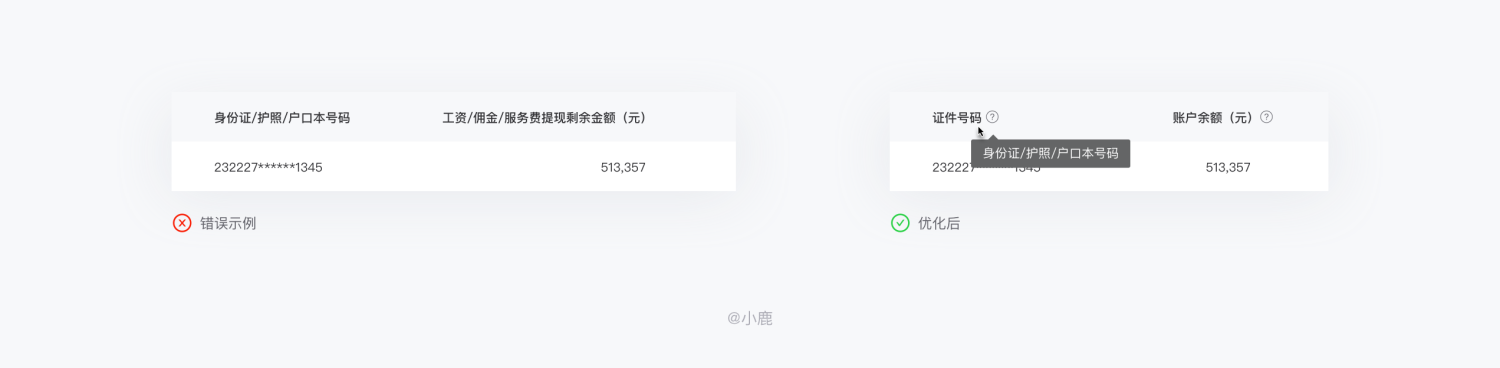Viewport: 1500px width, 368px height.
Task: Select the 工资/佣金/服务费提现剩余金额（元） column header
Action: click(x=545, y=117)
